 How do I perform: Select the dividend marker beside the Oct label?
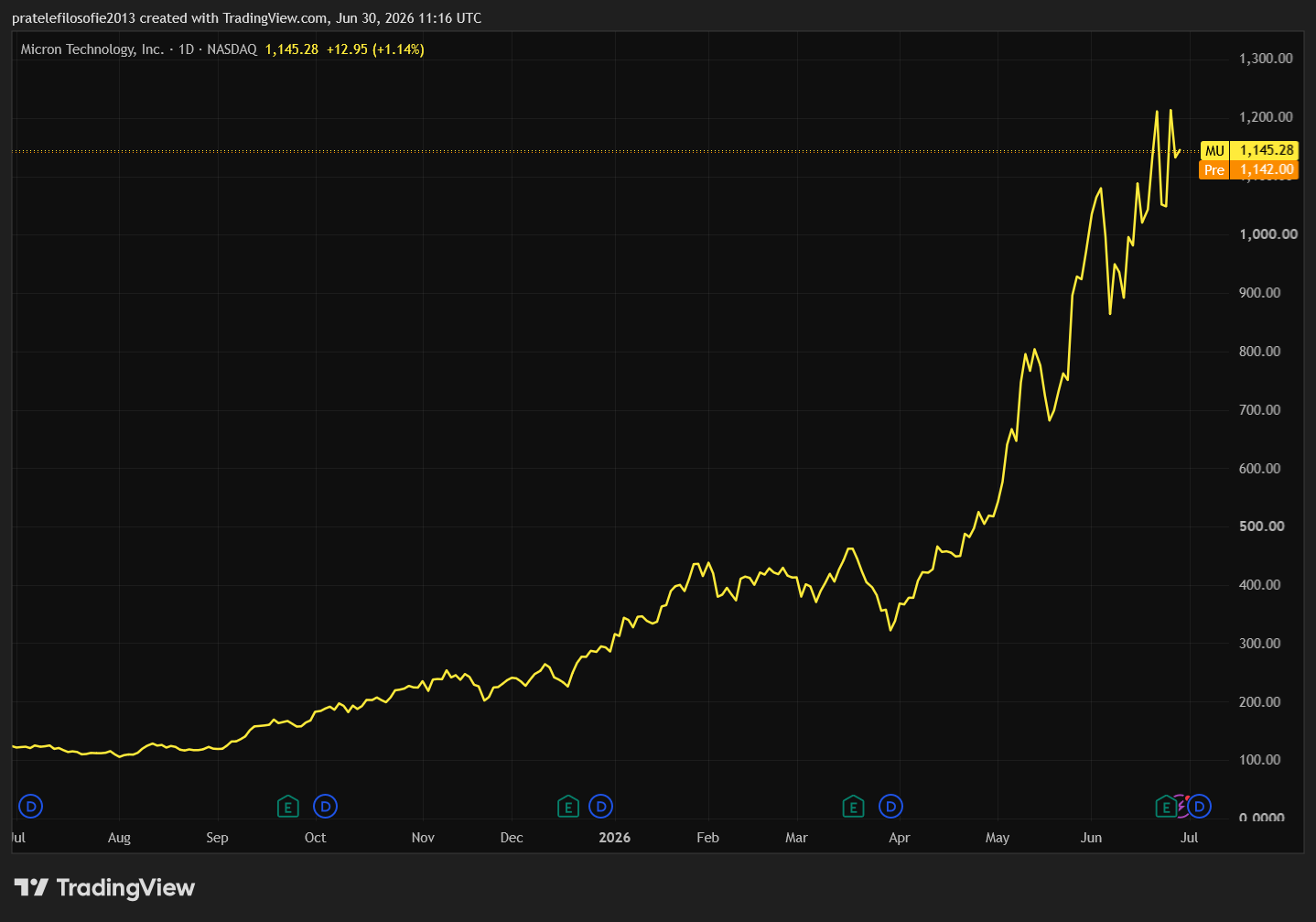(x=326, y=807)
